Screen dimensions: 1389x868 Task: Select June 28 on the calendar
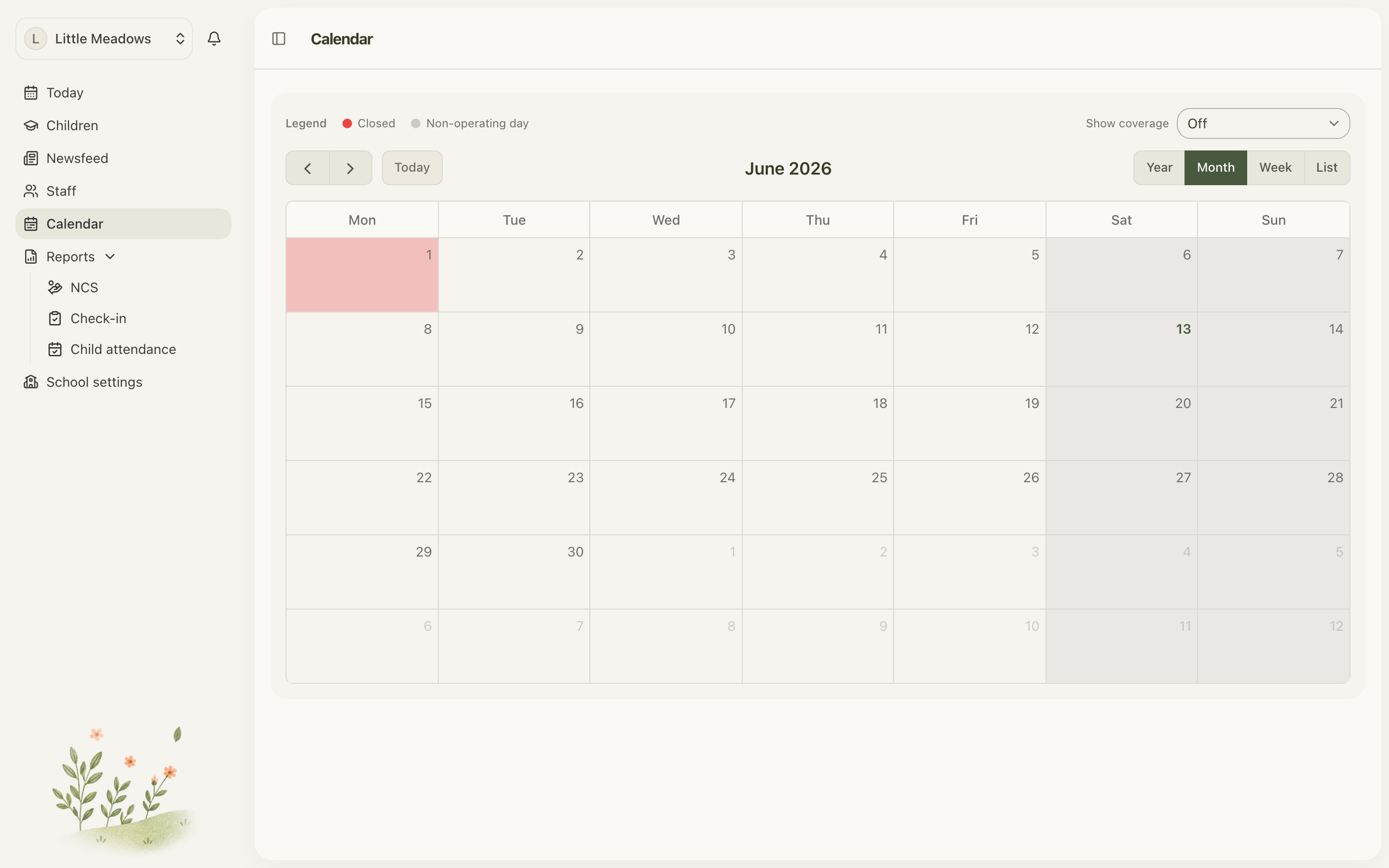[x=1274, y=497]
